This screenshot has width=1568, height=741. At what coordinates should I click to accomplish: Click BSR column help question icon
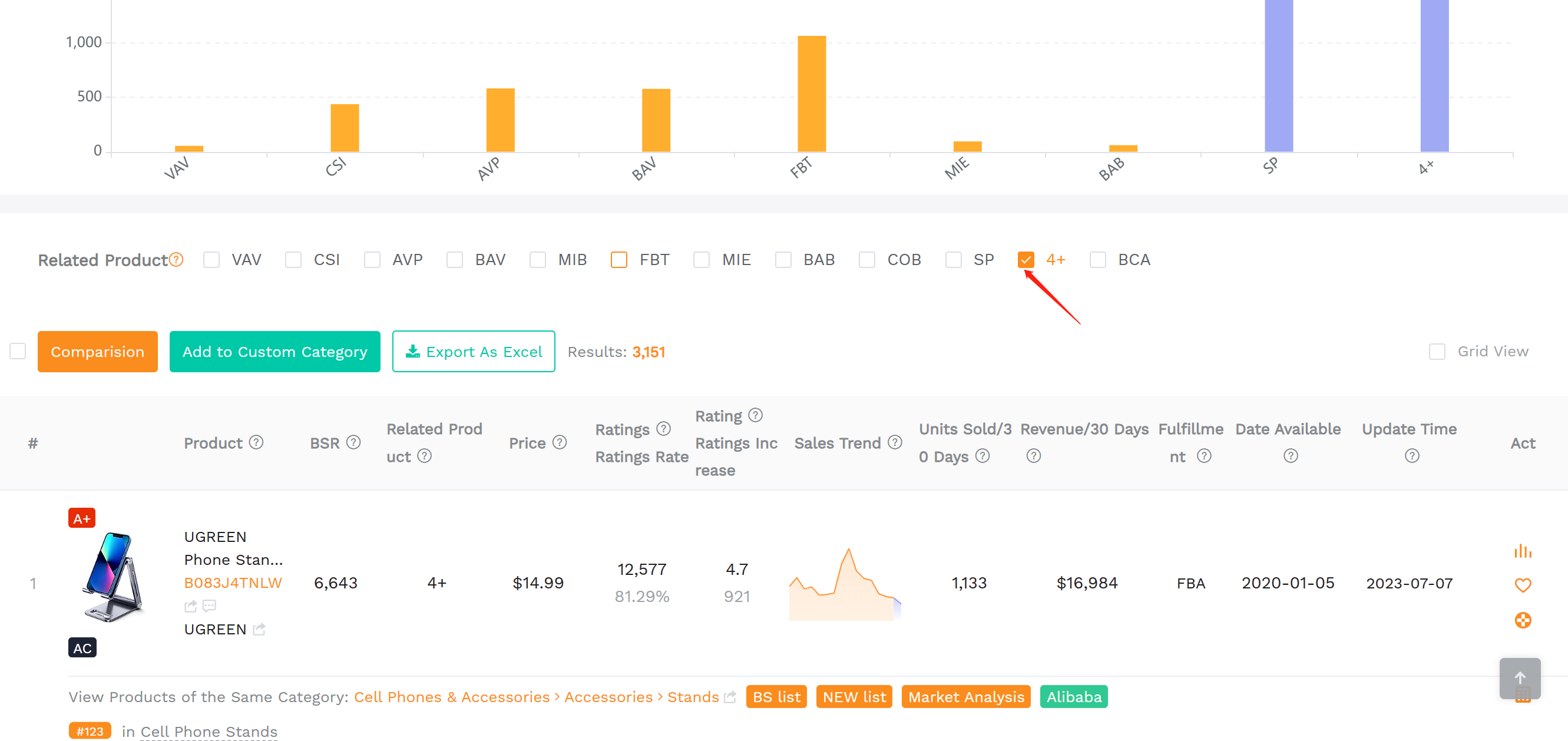[353, 442]
